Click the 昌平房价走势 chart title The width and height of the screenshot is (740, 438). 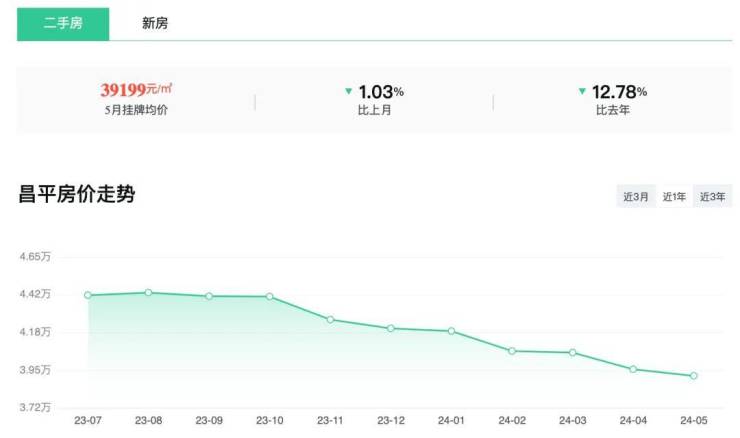click(x=77, y=195)
